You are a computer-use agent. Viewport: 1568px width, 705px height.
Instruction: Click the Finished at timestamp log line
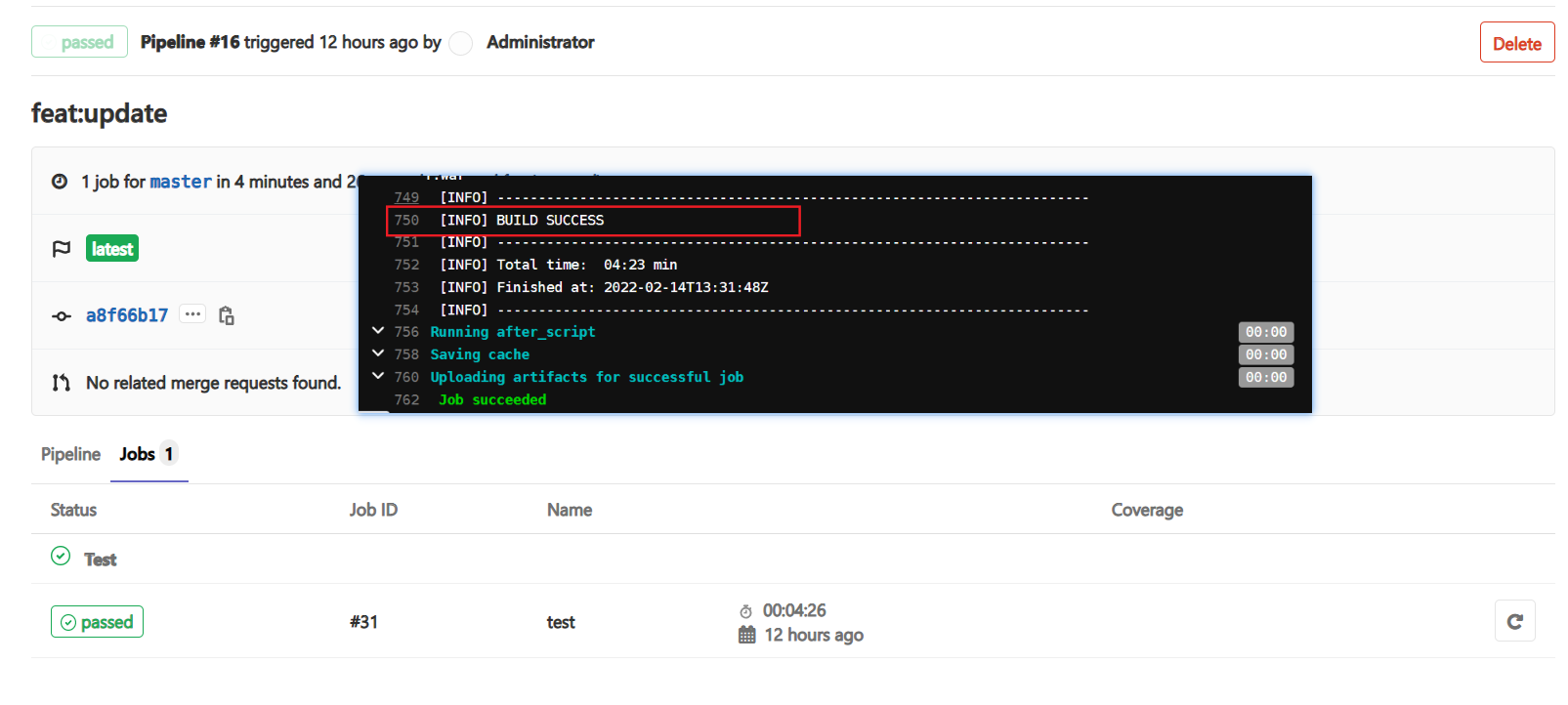point(604,287)
